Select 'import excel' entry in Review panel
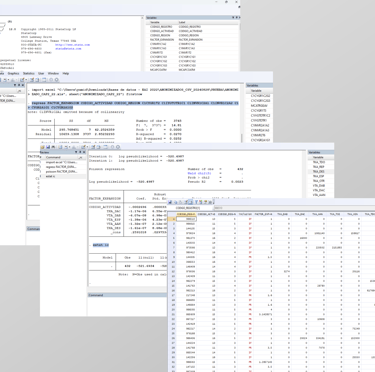This screenshot has height=372, width=375. [62, 162]
